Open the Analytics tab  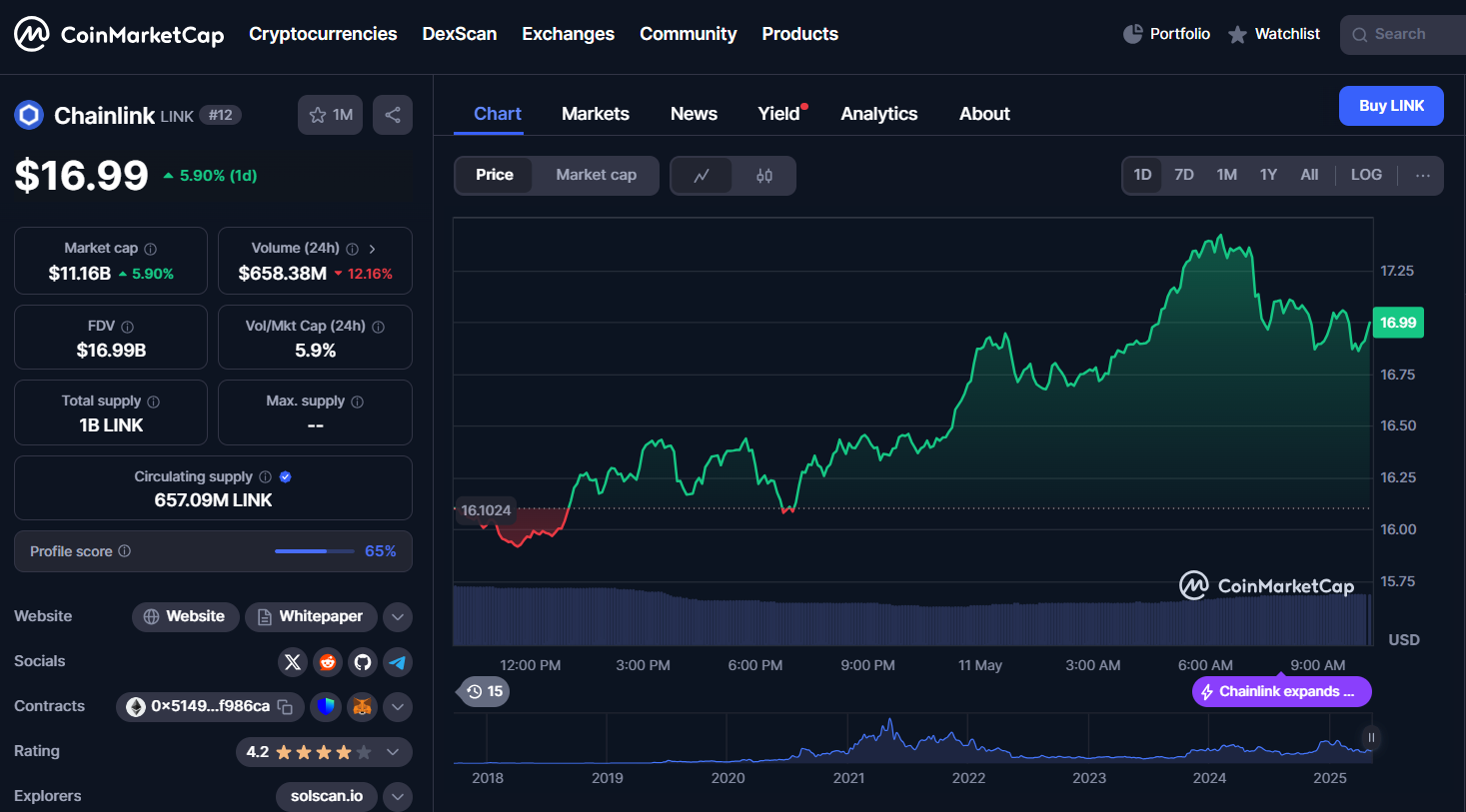(878, 114)
